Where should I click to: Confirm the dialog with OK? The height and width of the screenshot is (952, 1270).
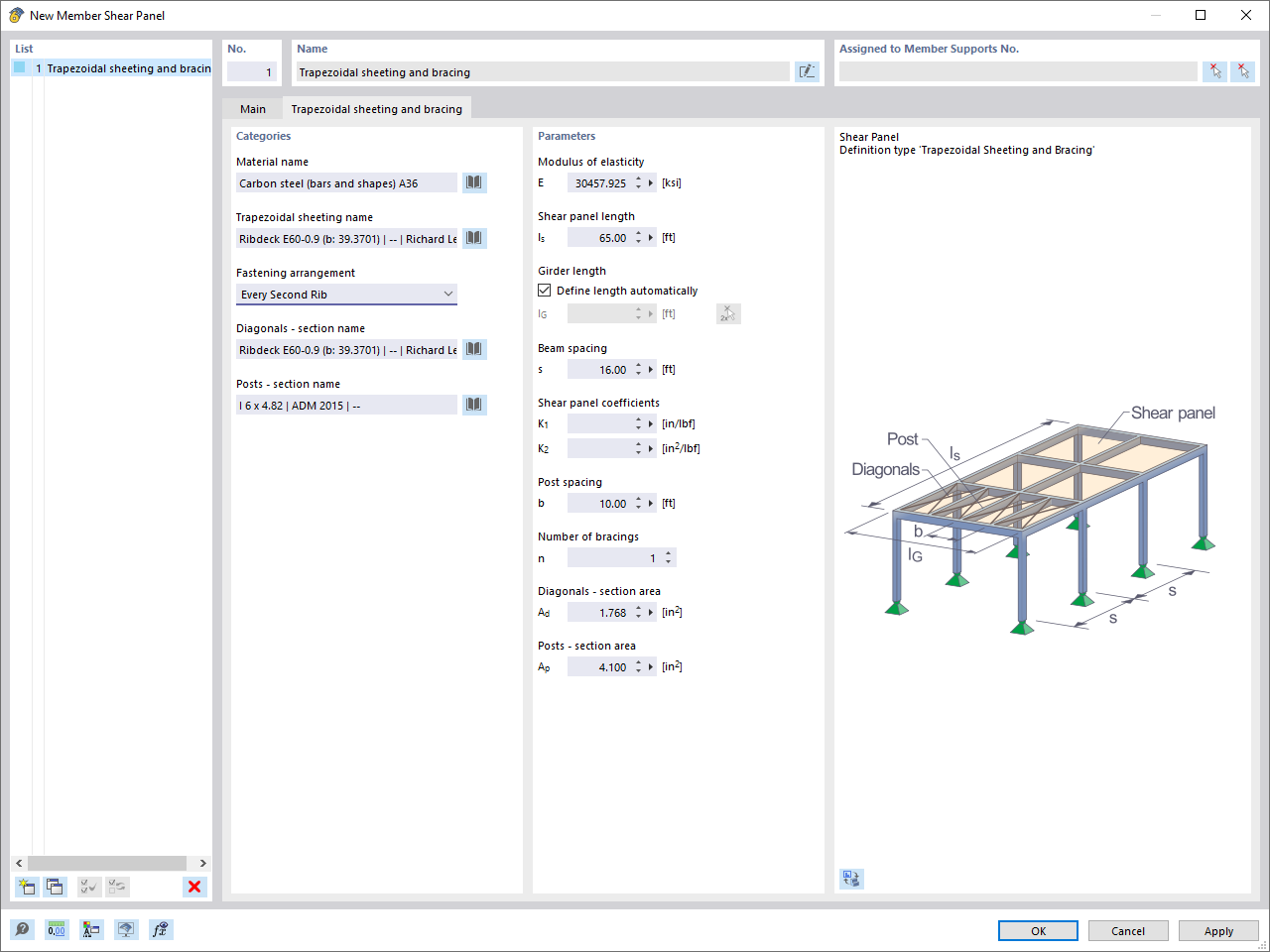pyautogui.click(x=1038, y=930)
